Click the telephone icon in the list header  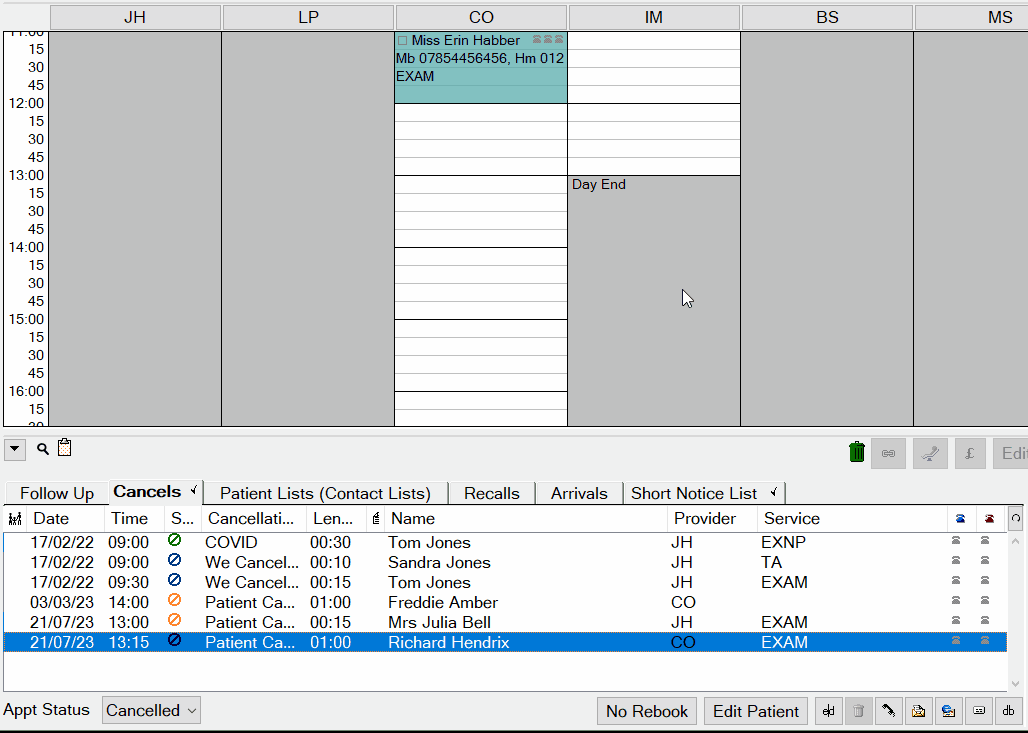[x=961, y=518]
